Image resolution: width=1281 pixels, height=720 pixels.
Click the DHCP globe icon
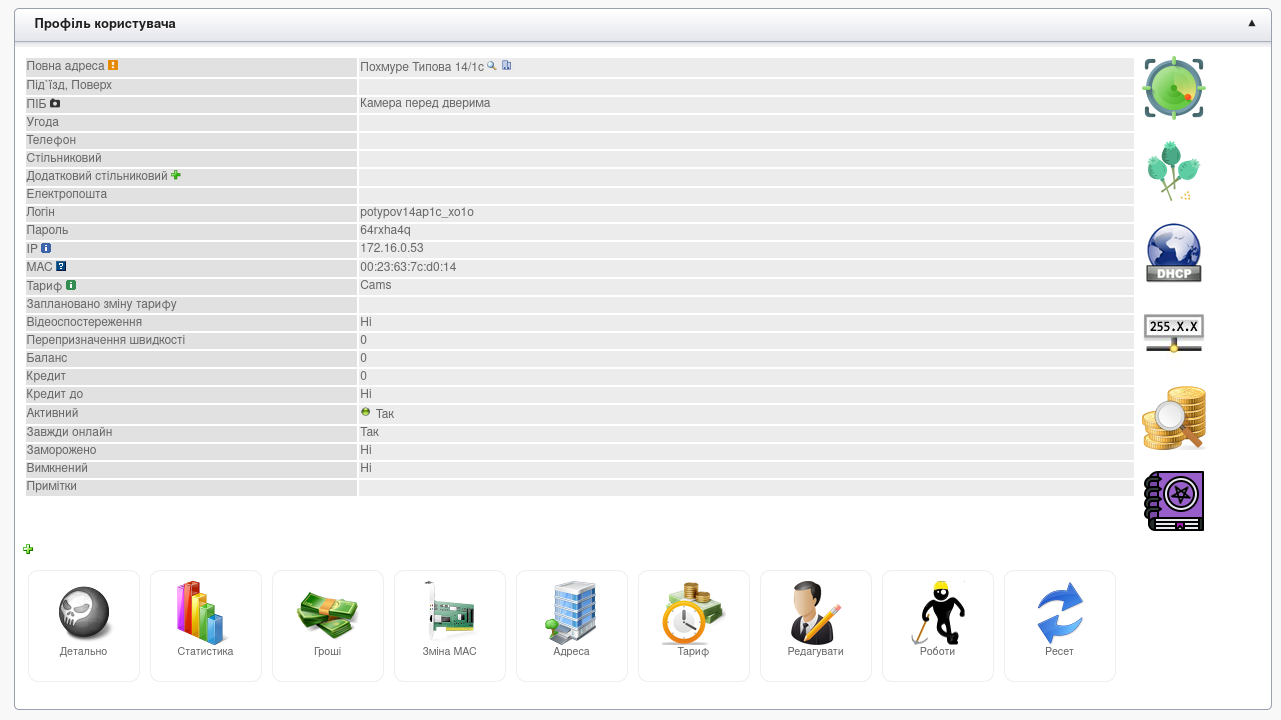[x=1173, y=253]
